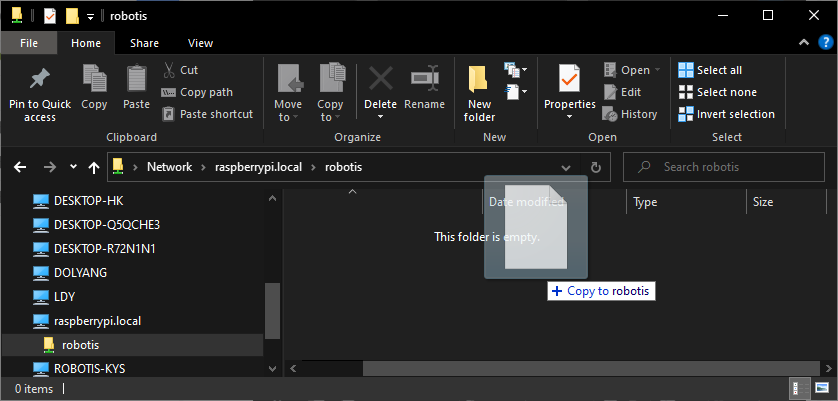838x401 pixels.
Task: Click the Cut scissors icon
Action: pos(169,70)
